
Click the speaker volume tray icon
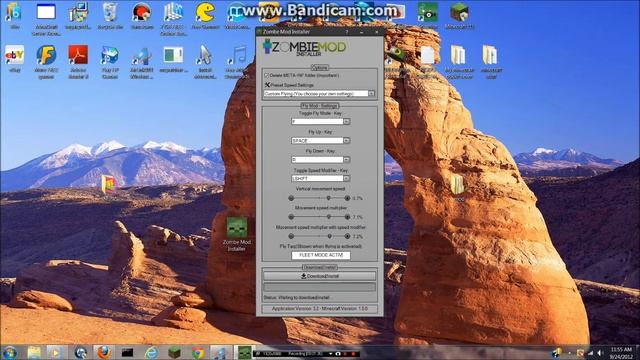click(600, 353)
